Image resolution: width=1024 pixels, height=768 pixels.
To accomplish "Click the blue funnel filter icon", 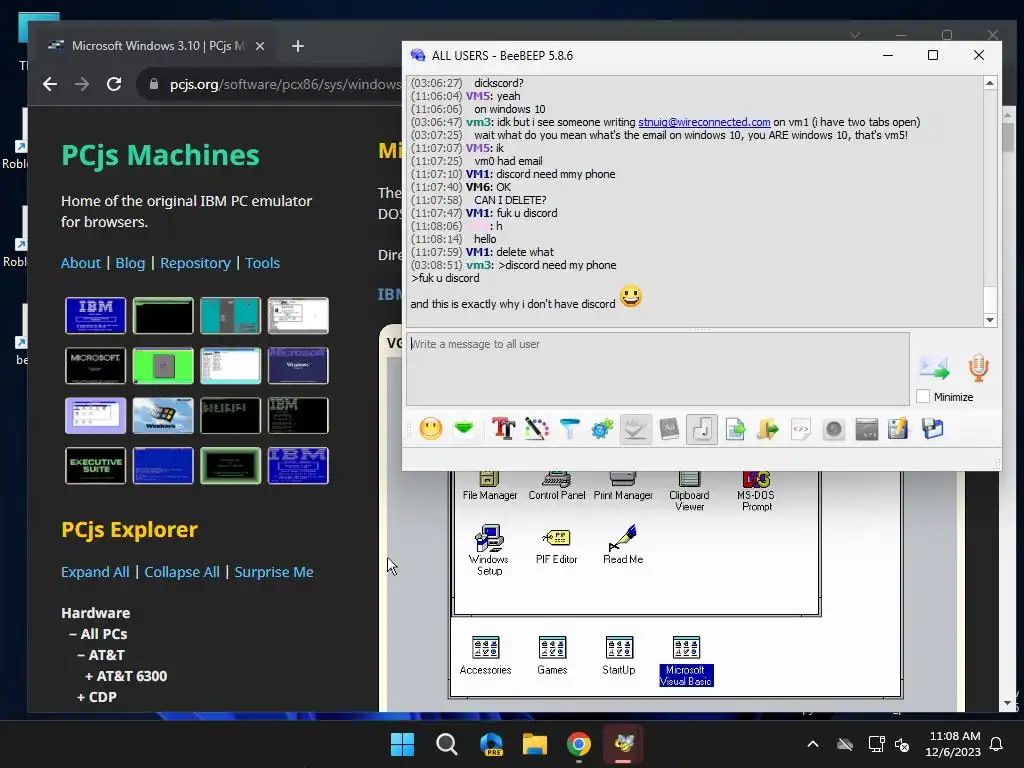I will pyautogui.click(x=569, y=429).
